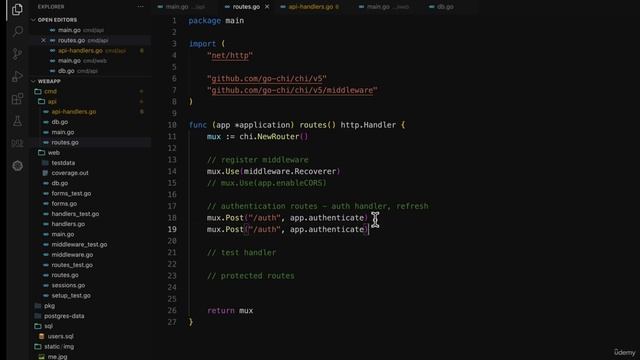Close routes.go from the Open Editors list

click(43, 40)
